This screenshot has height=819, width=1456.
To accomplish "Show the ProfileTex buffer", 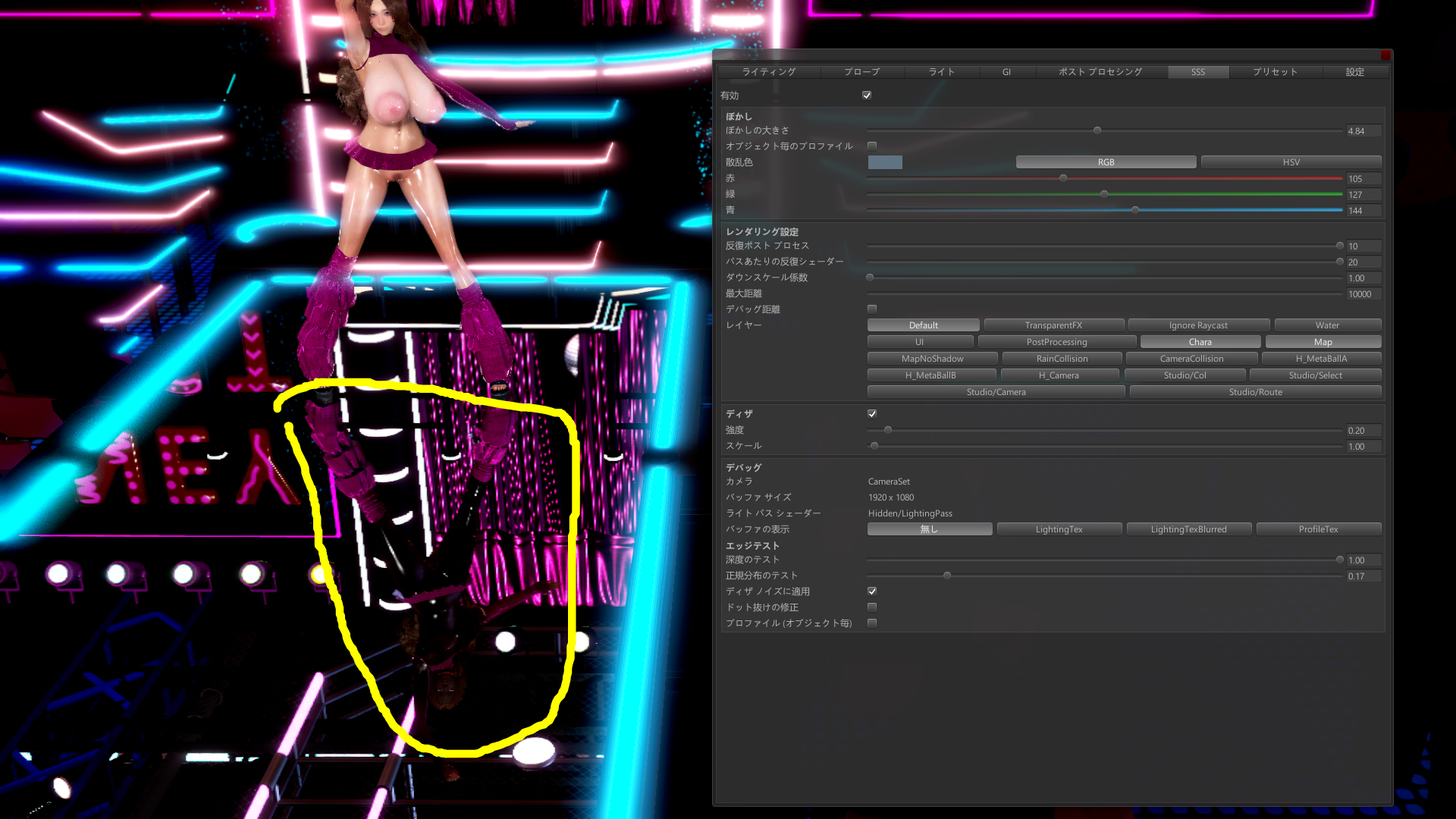I will point(1318,529).
